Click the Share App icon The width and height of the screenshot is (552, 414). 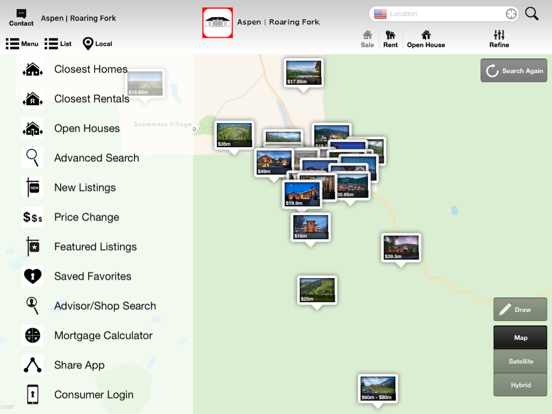pos(33,365)
